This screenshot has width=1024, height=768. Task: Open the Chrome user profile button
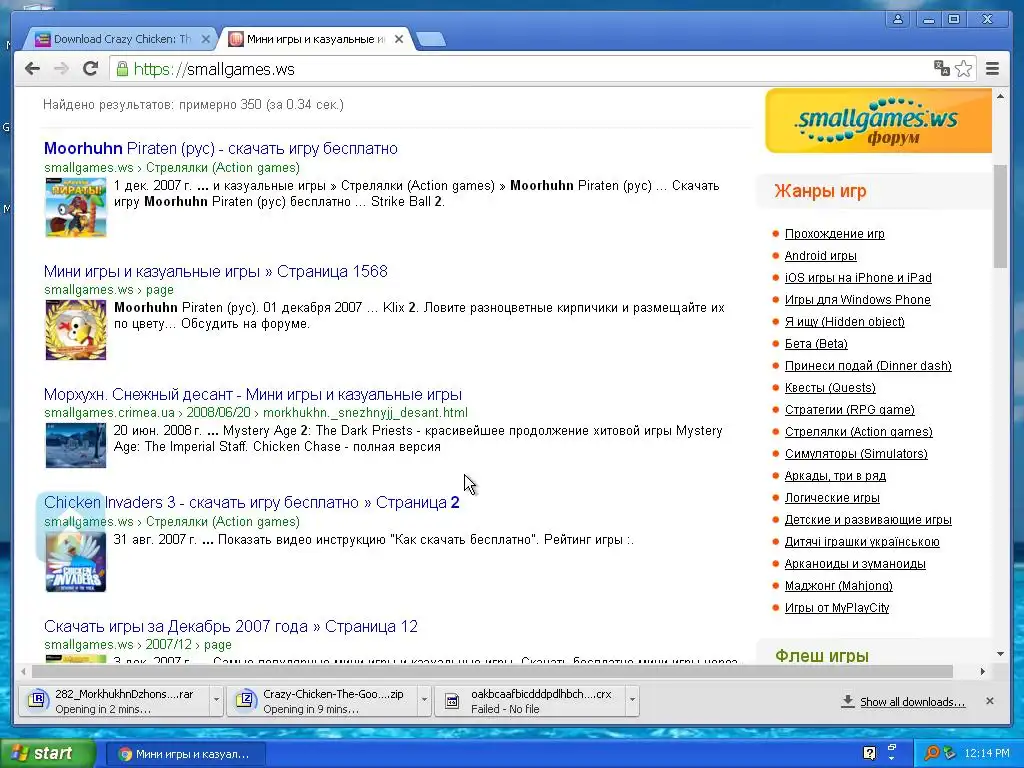898,20
